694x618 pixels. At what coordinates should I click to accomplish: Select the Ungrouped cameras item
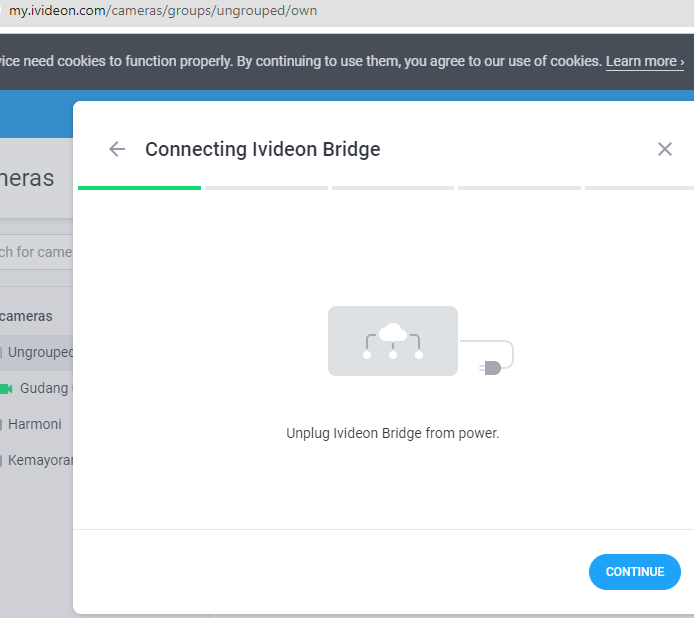pos(36,352)
